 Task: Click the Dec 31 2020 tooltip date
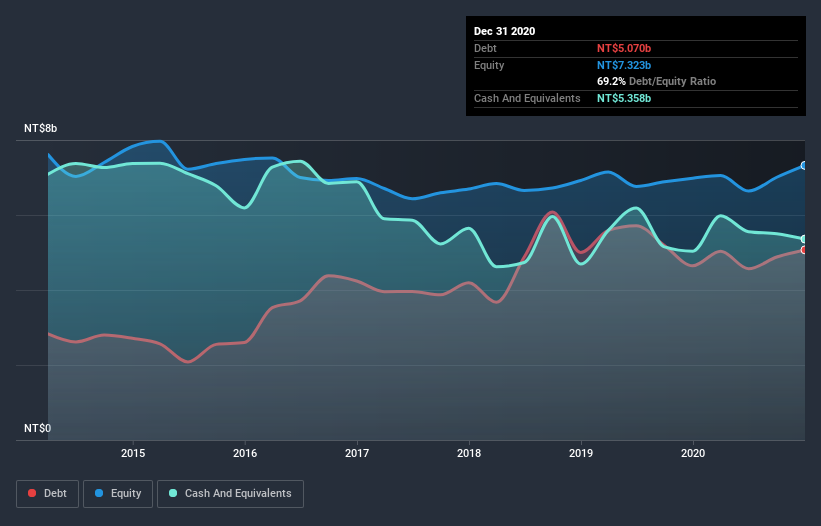pyautogui.click(x=504, y=31)
